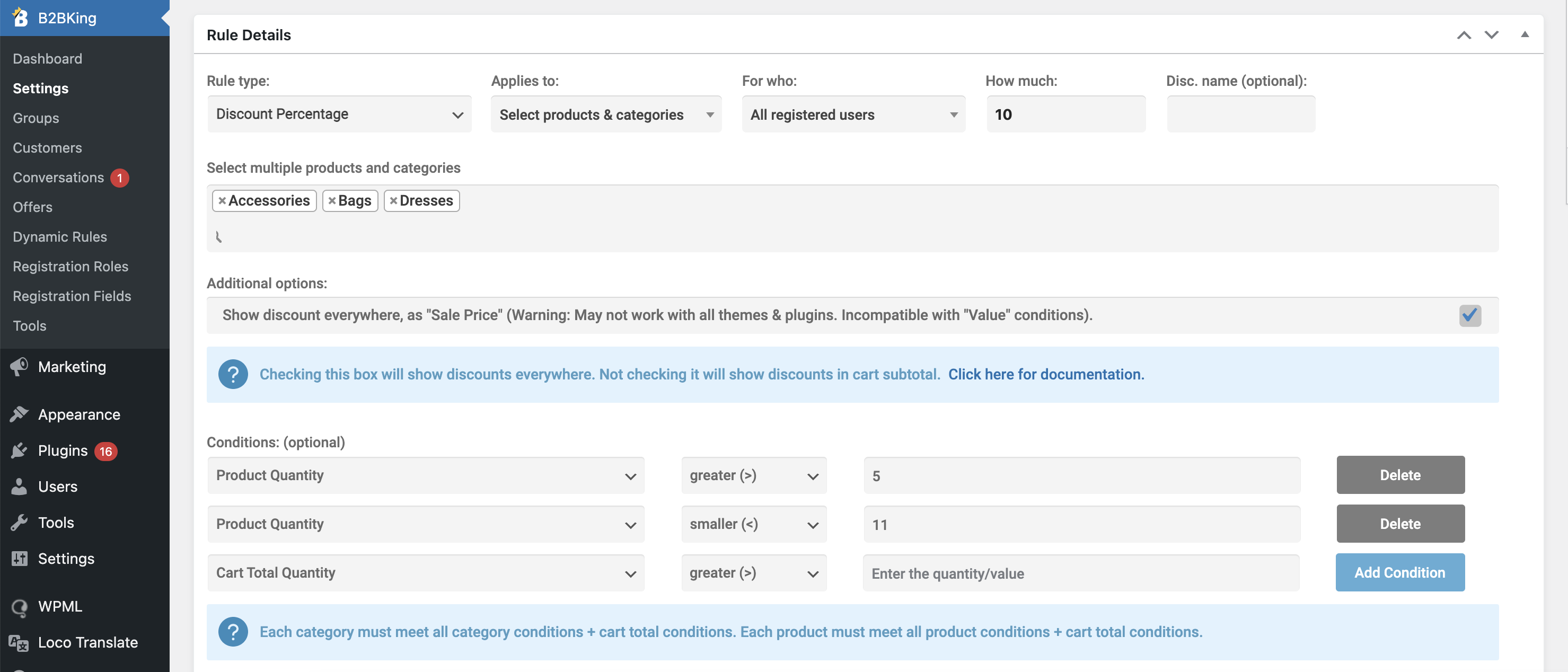Screen dimensions: 1568x672
Task: Open operator dropdown in first condition row
Action: [x=754, y=475]
